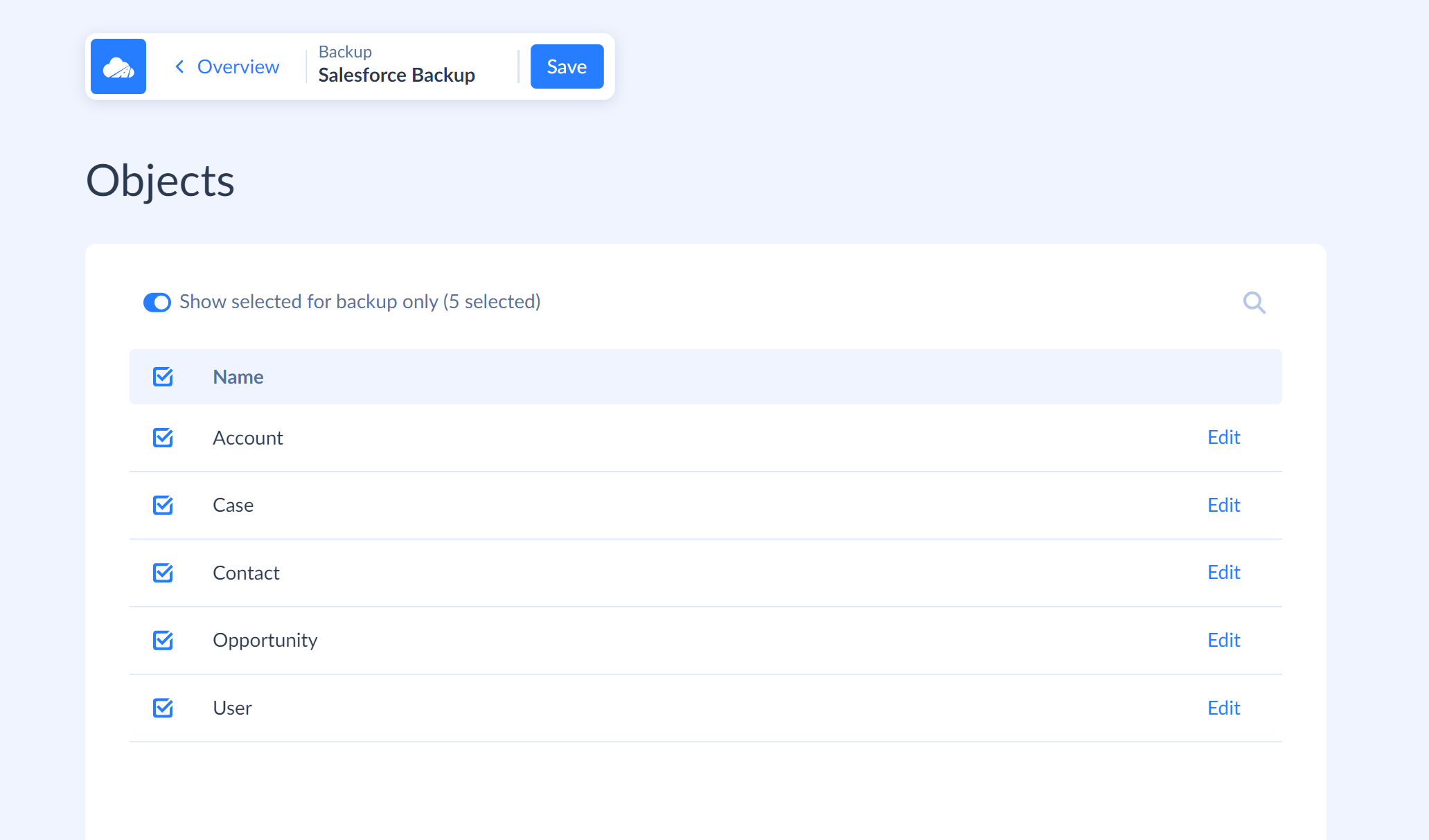Edit the Case object
1429x840 pixels.
pos(1223,505)
